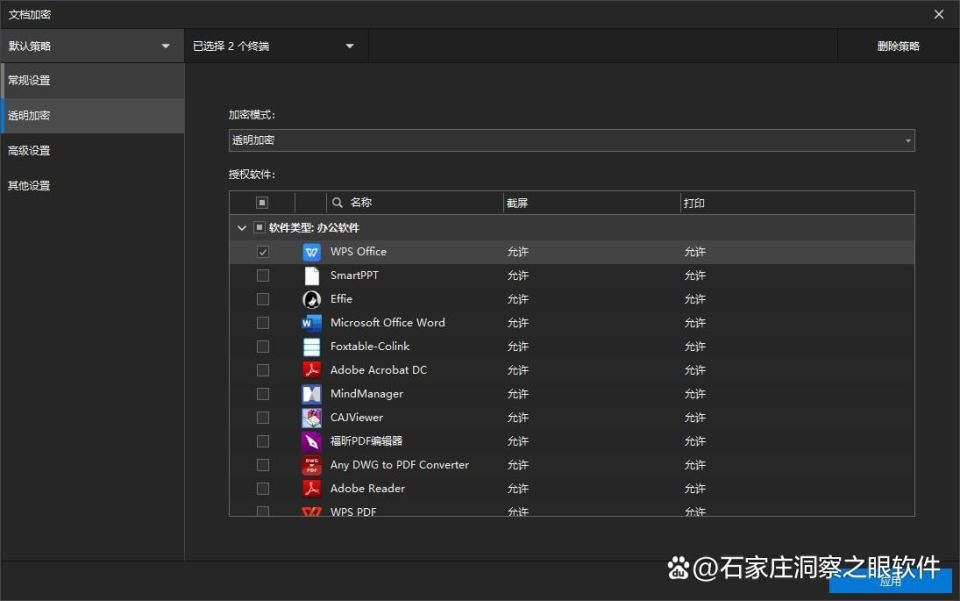Check the SmartPPT checkbox

[263, 275]
